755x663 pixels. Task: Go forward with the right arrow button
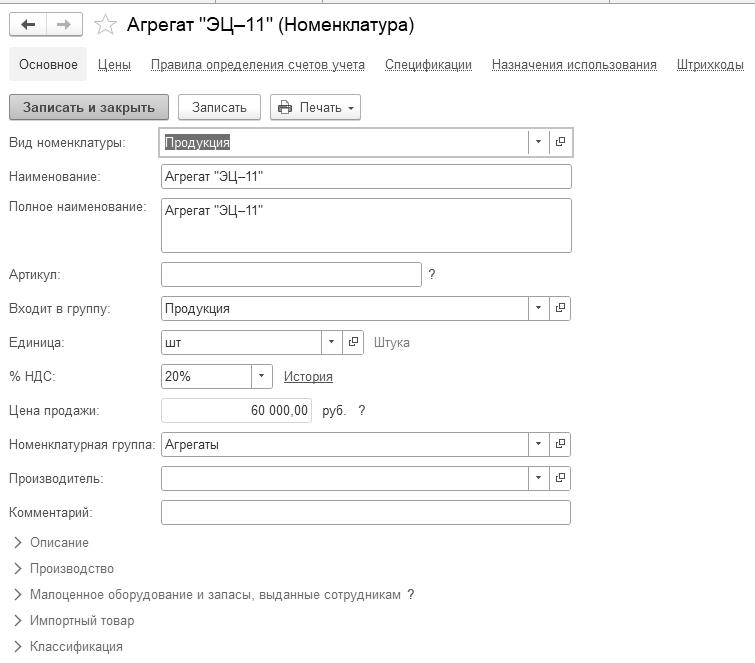(64, 24)
